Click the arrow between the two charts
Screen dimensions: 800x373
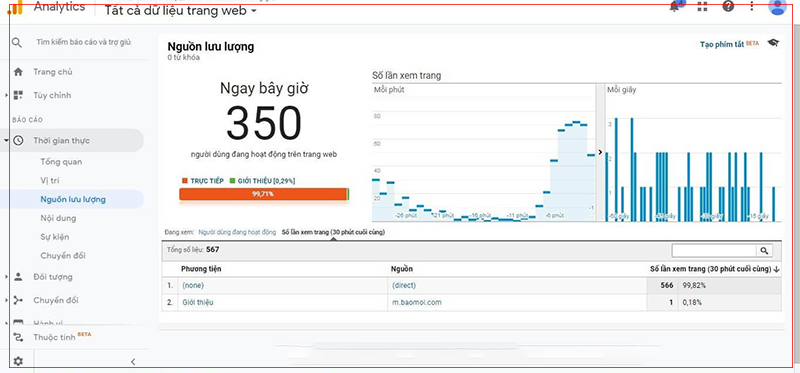coord(601,152)
